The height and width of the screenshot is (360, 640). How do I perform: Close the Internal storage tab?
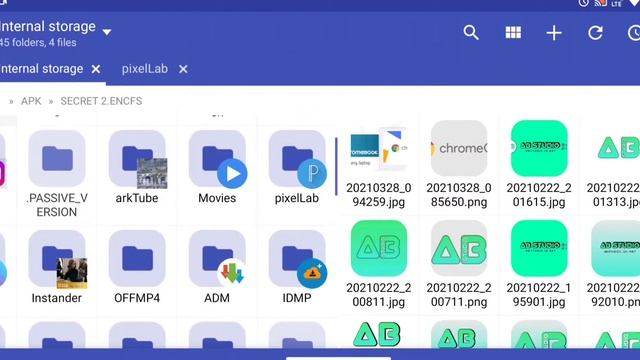pyautogui.click(x=96, y=69)
